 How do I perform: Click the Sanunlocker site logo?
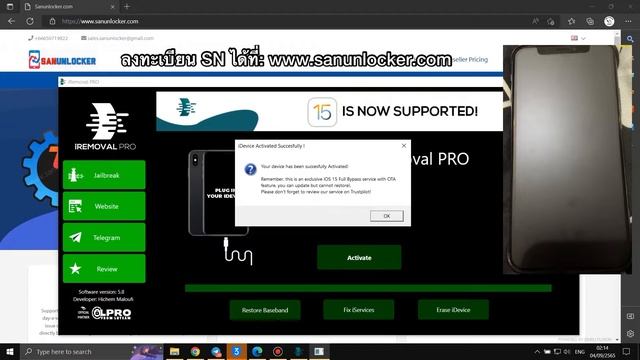click(x=62, y=60)
